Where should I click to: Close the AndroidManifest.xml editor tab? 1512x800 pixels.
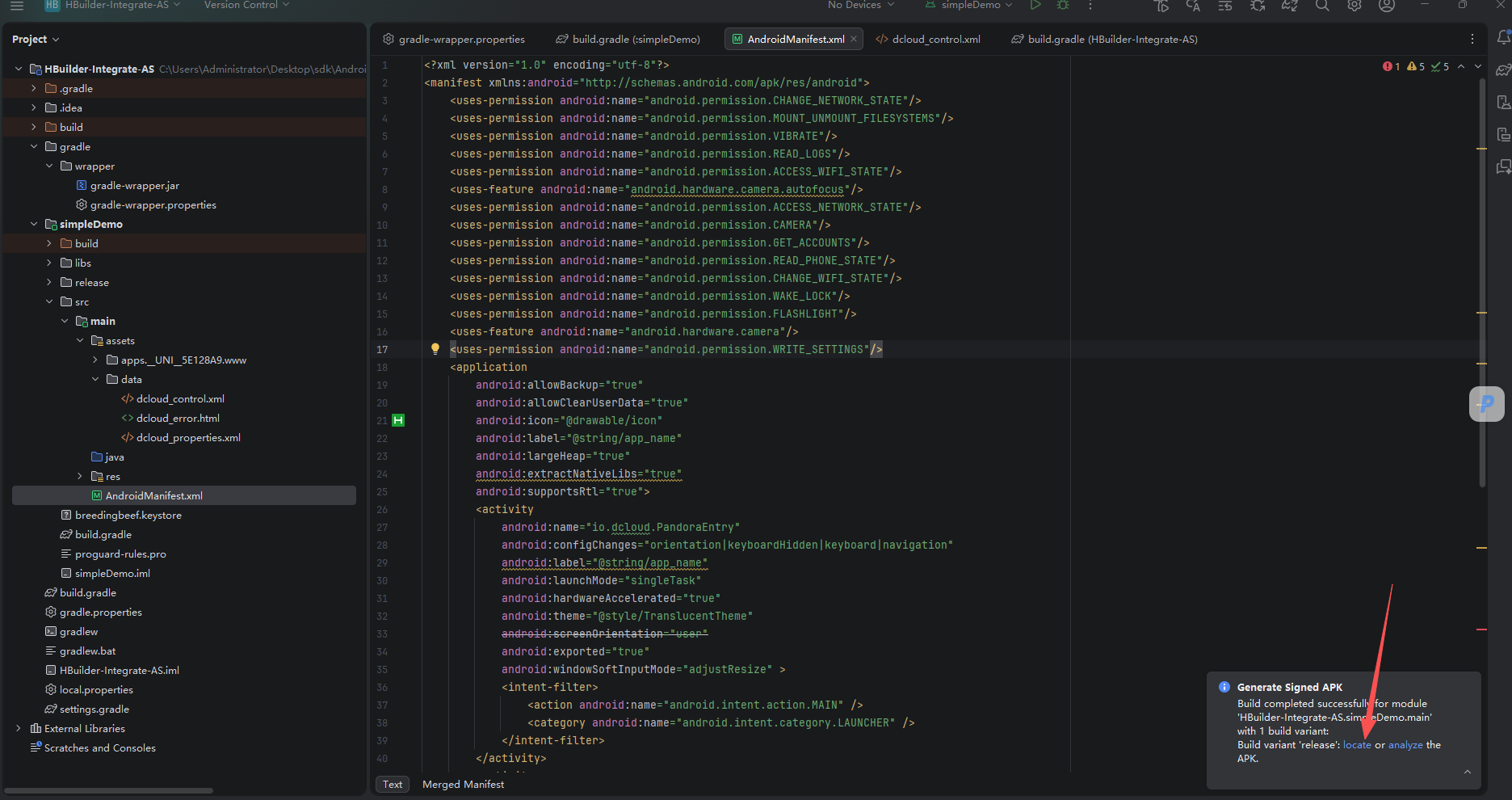coord(854,39)
